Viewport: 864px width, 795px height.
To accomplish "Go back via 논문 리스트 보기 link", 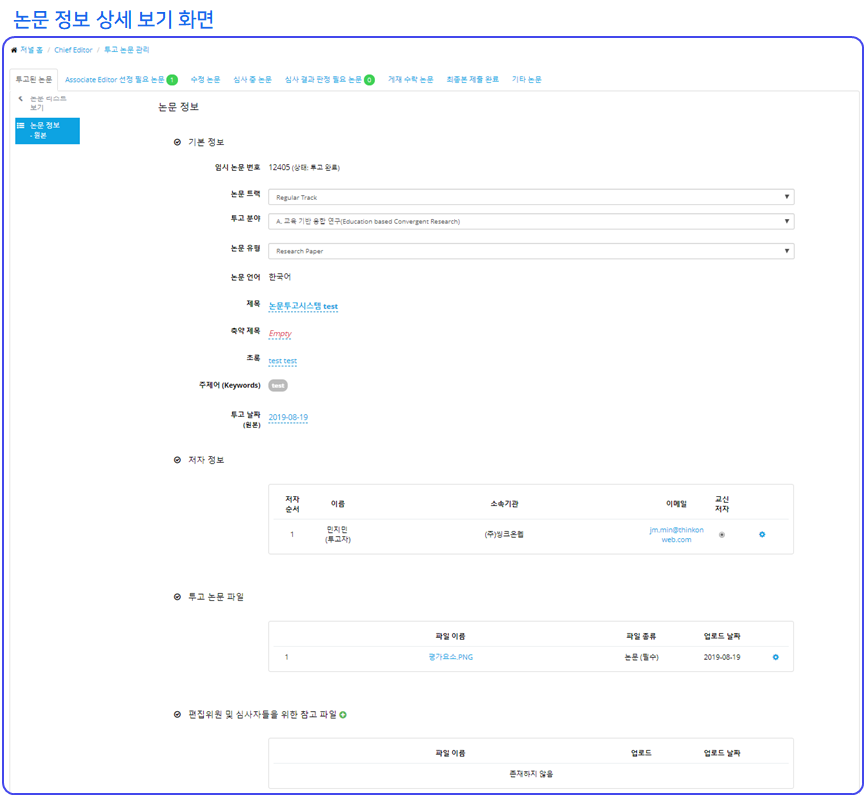I will (48, 103).
